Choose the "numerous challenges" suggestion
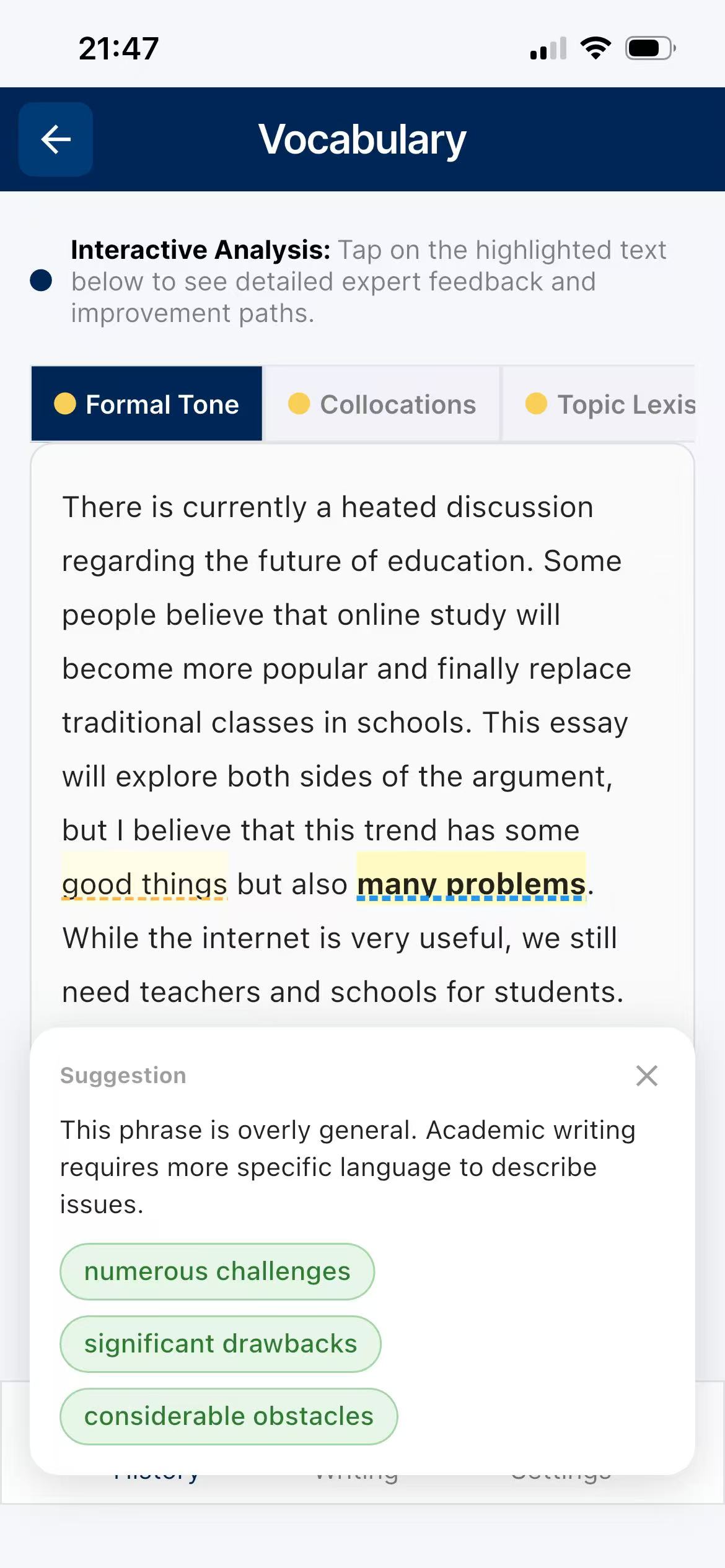The height and width of the screenshot is (1568, 725). [217, 1271]
